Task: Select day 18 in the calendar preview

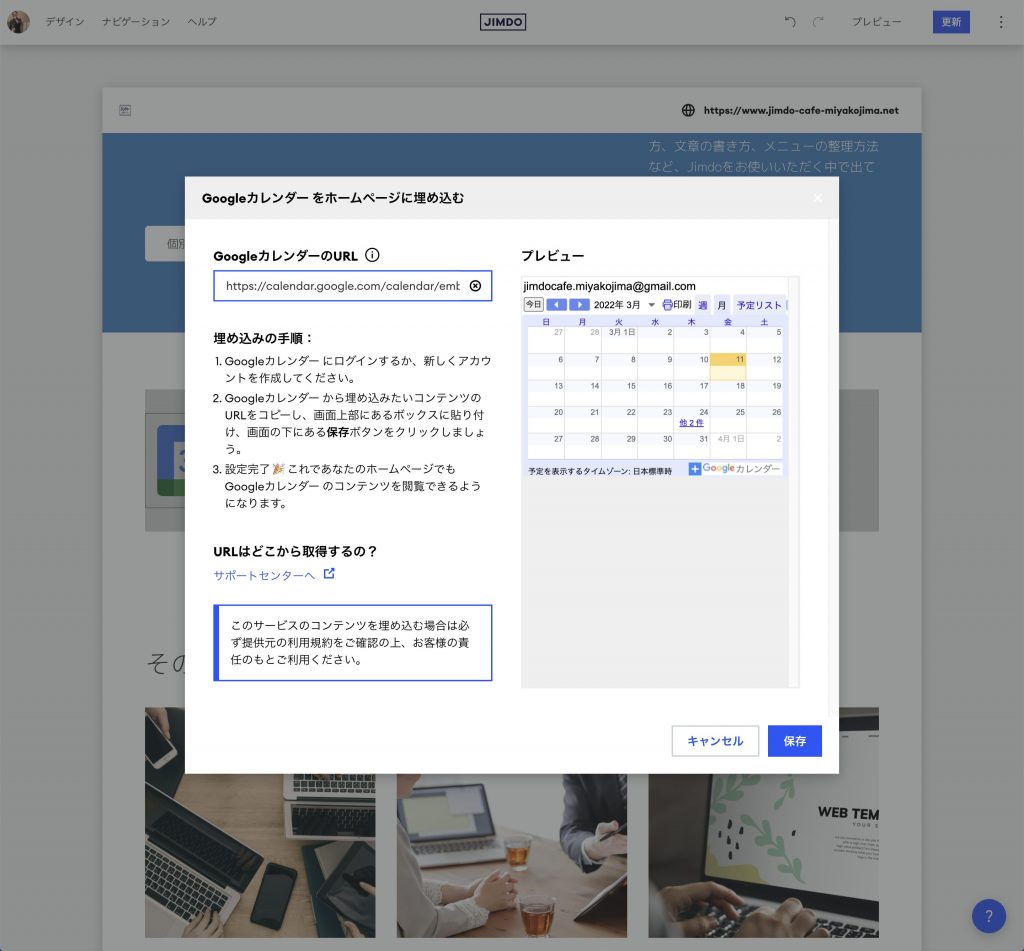Action: [728, 393]
